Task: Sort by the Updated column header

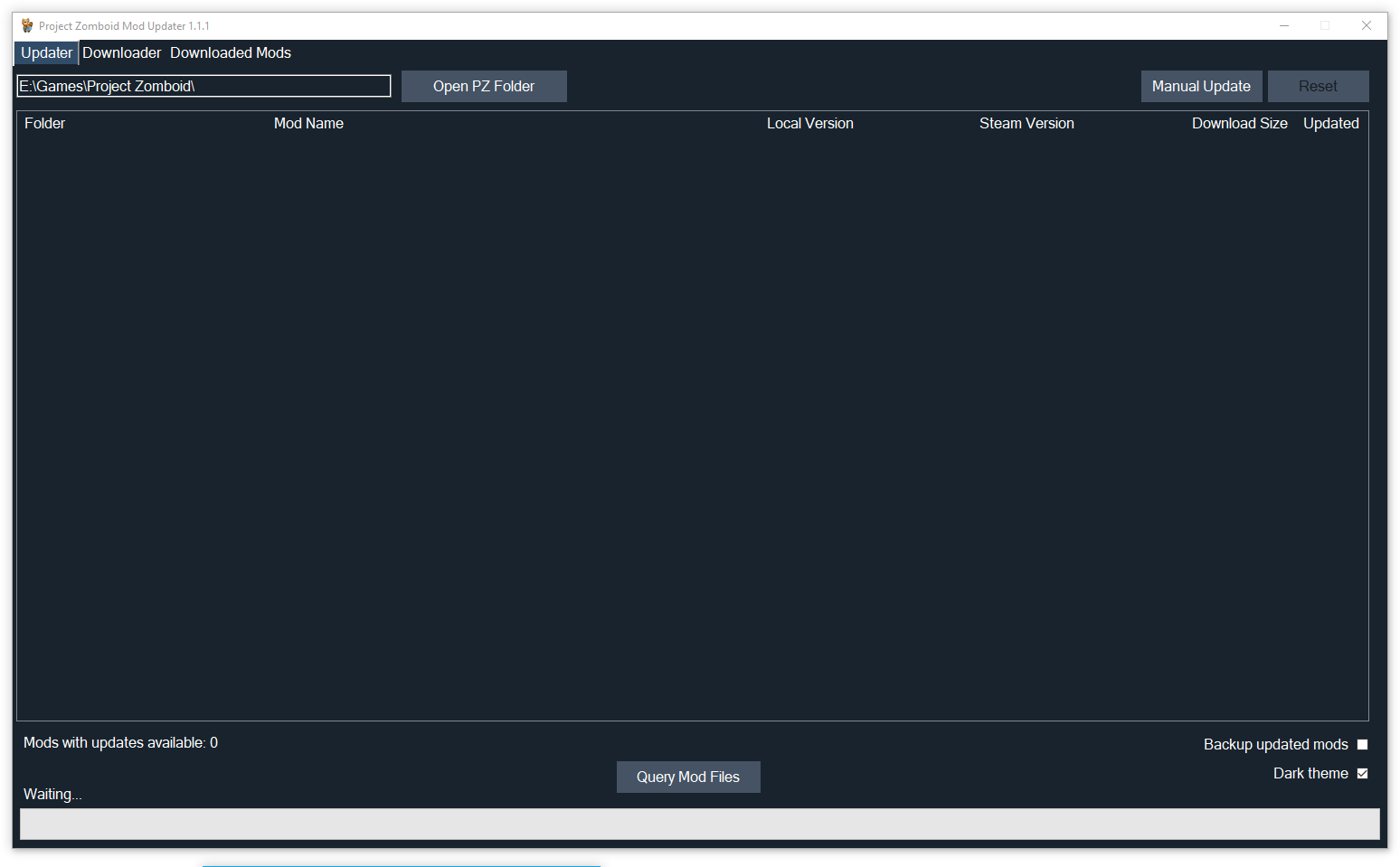Action: click(1330, 123)
